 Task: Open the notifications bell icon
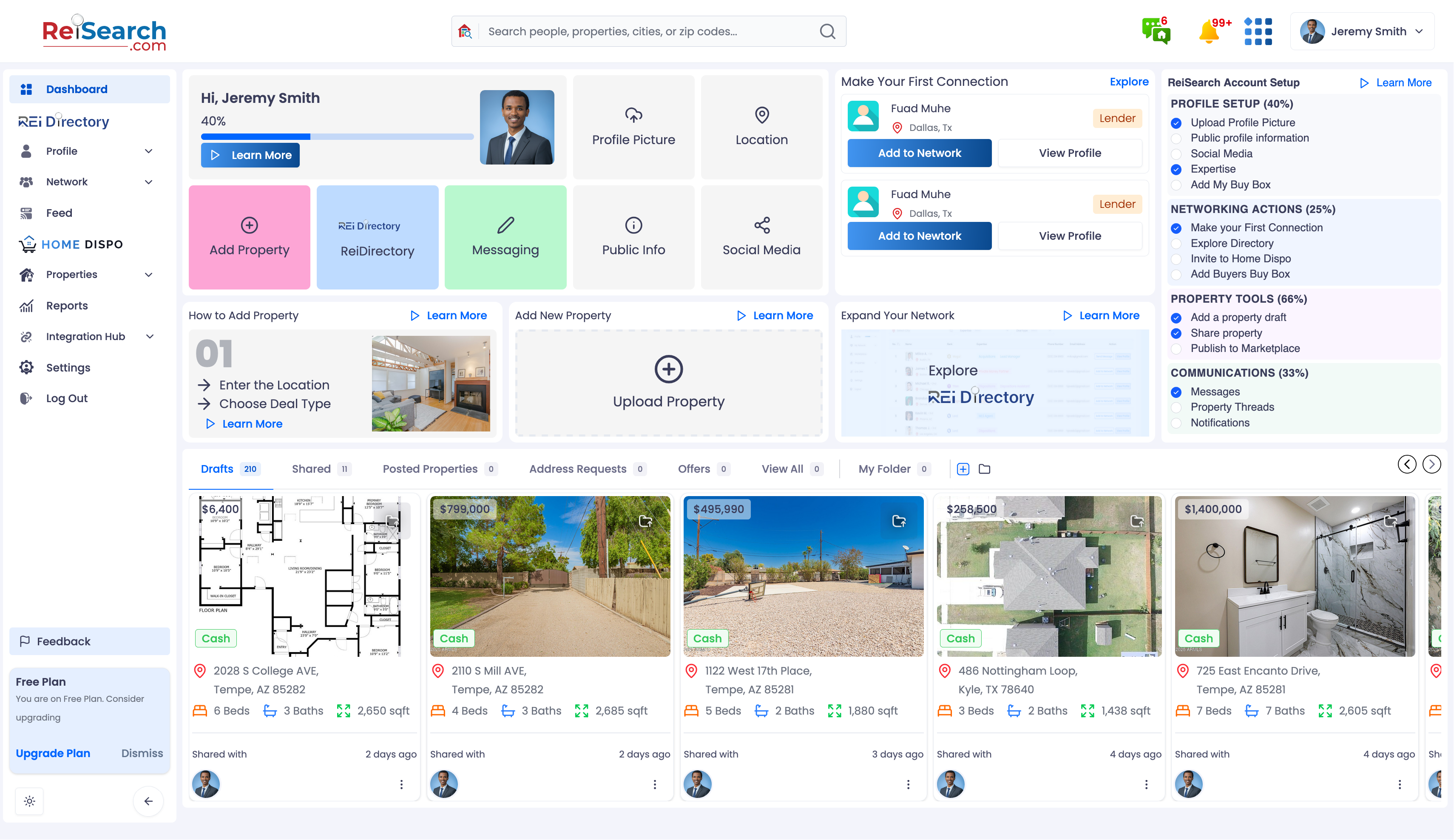point(1209,32)
